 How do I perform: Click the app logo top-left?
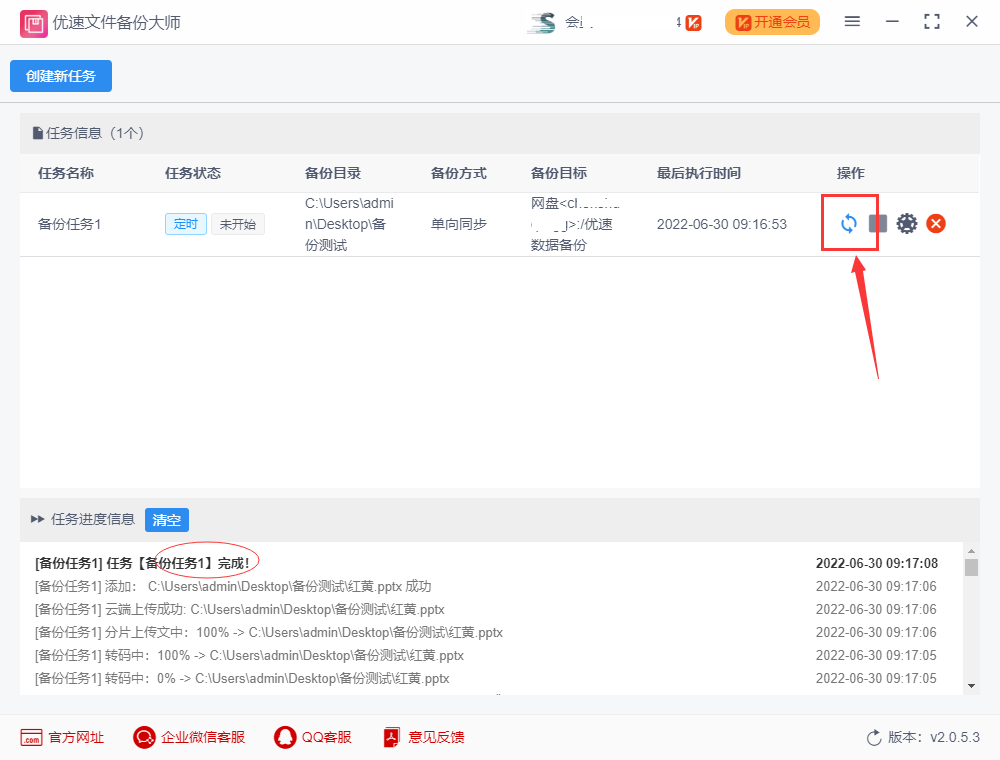coord(33,21)
